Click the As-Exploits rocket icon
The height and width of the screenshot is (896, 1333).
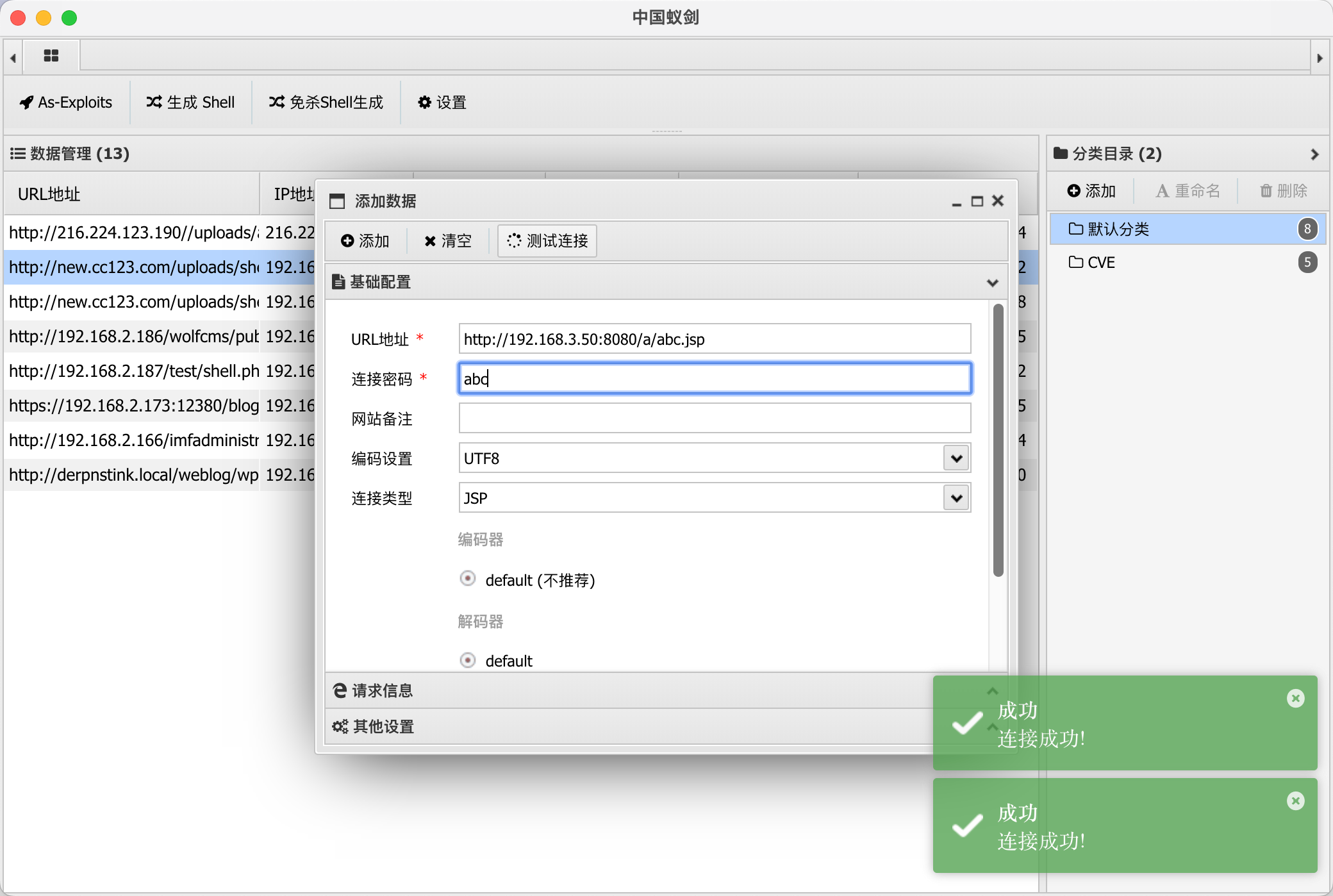coord(26,103)
